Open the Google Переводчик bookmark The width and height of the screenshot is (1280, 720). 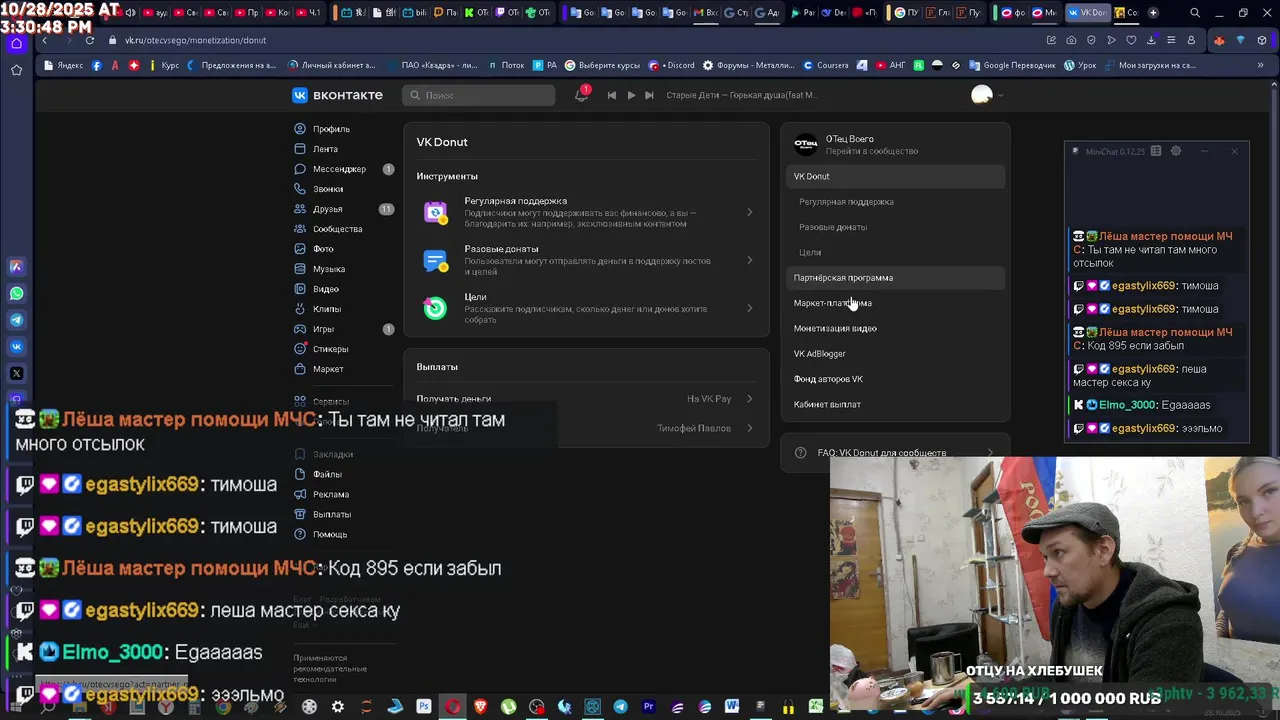(1012, 65)
